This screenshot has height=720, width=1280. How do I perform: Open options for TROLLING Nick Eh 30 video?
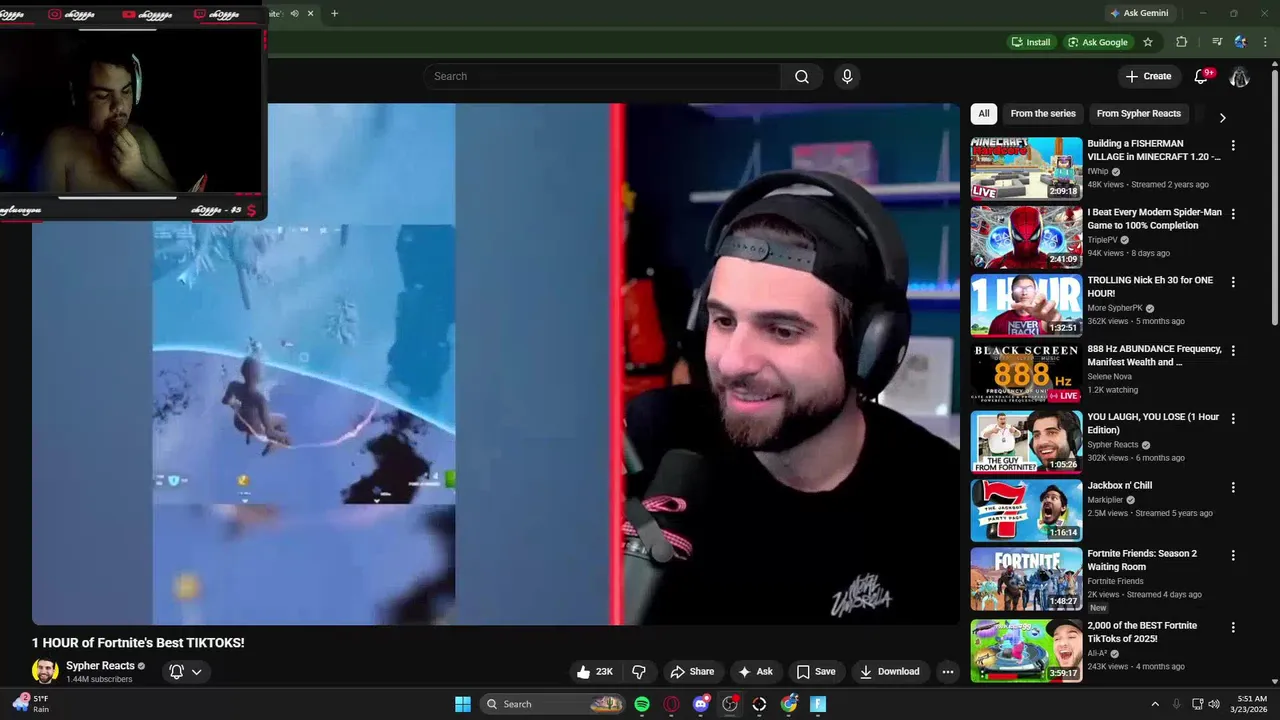point(1233,282)
